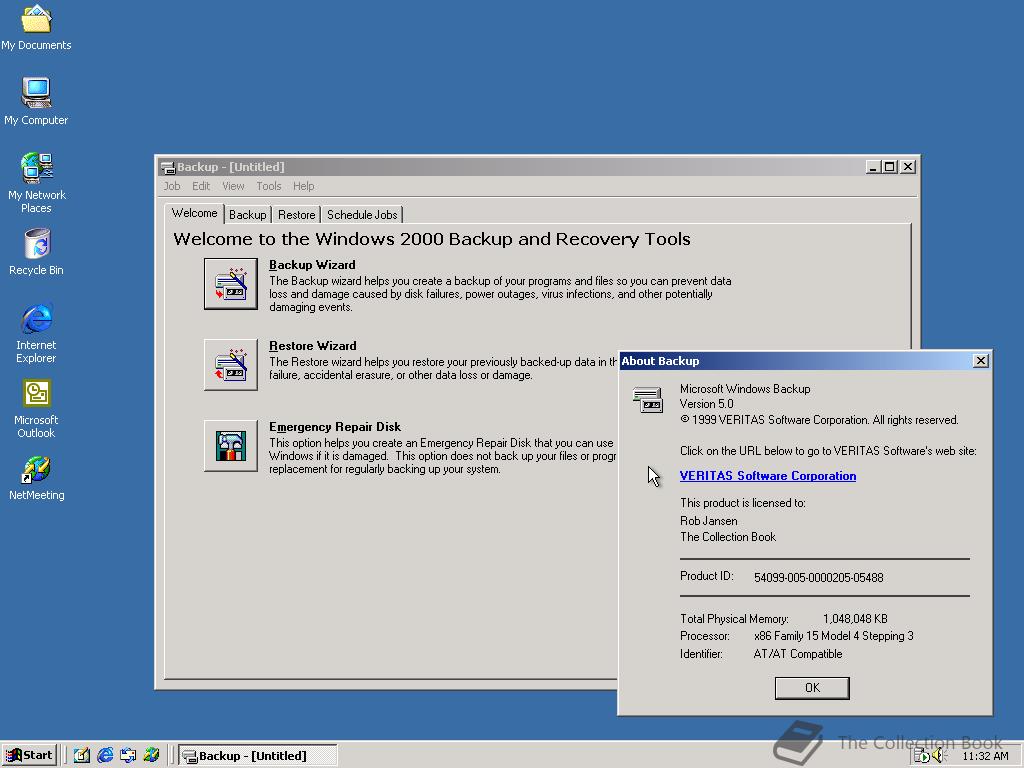The image size is (1024, 768).
Task: Open the Emergency Repair Disk icon button
Action: coord(231,445)
